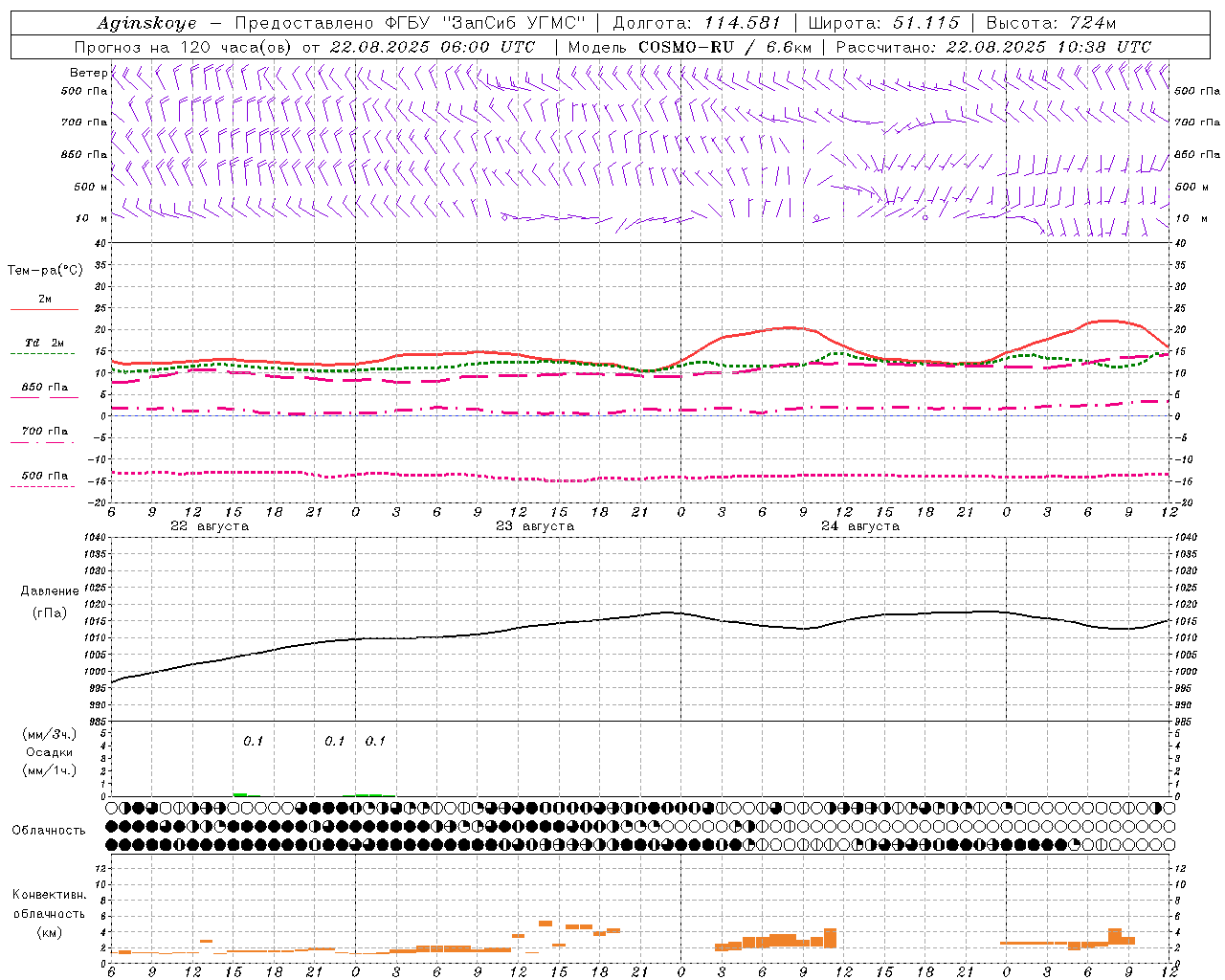Click the '10 м' label left of wind barbs
This screenshot has width=1225, height=980.
tap(91, 218)
